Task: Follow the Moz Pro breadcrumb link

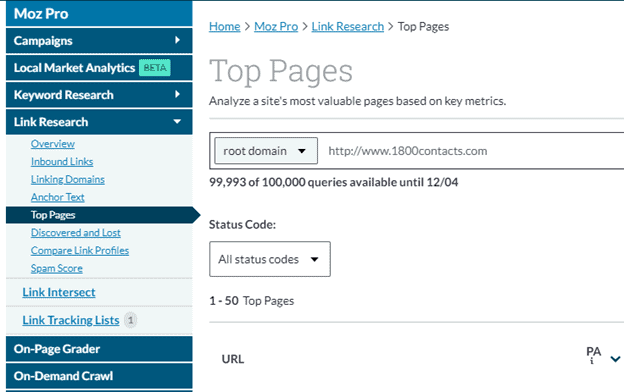Action: [x=276, y=27]
